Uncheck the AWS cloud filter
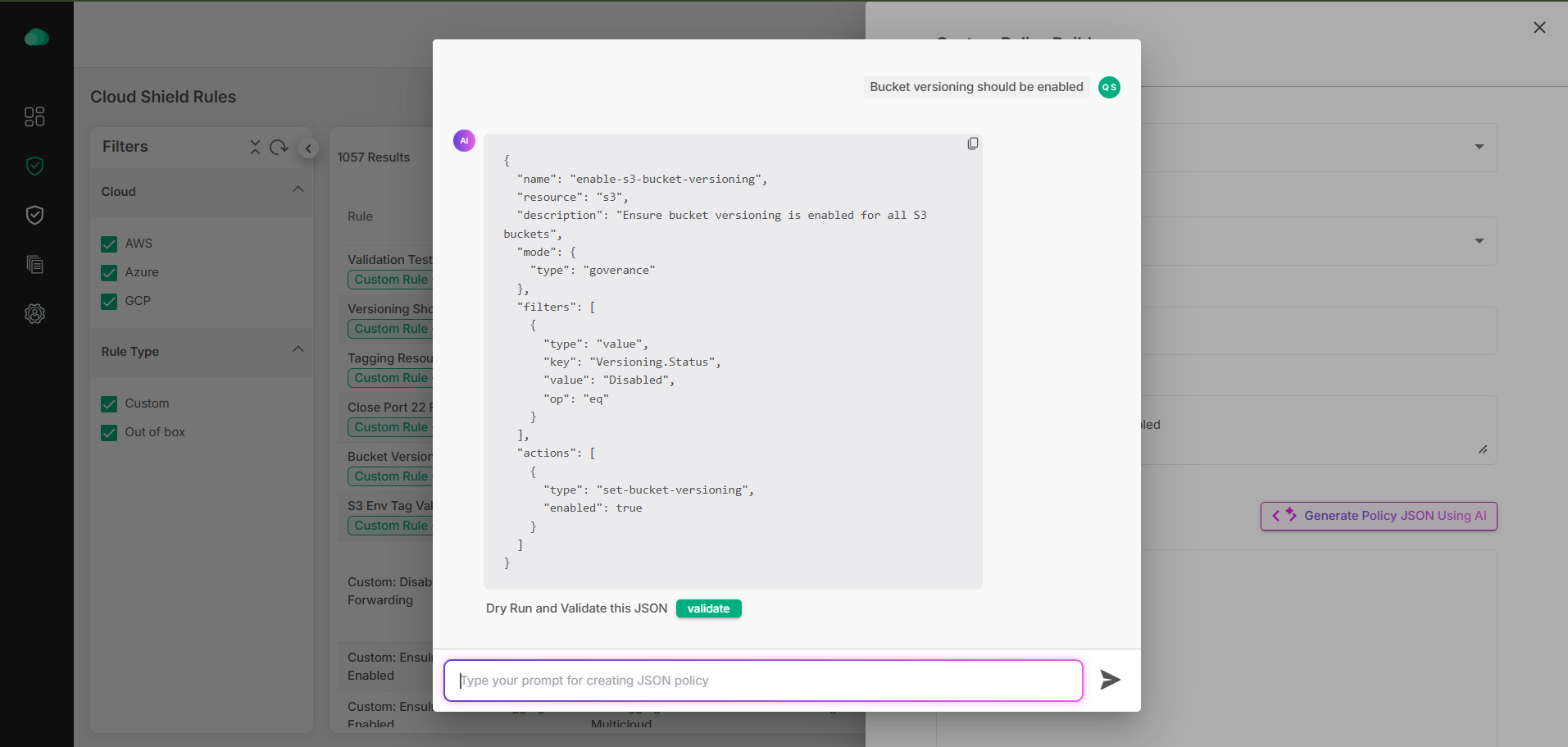 [109, 244]
